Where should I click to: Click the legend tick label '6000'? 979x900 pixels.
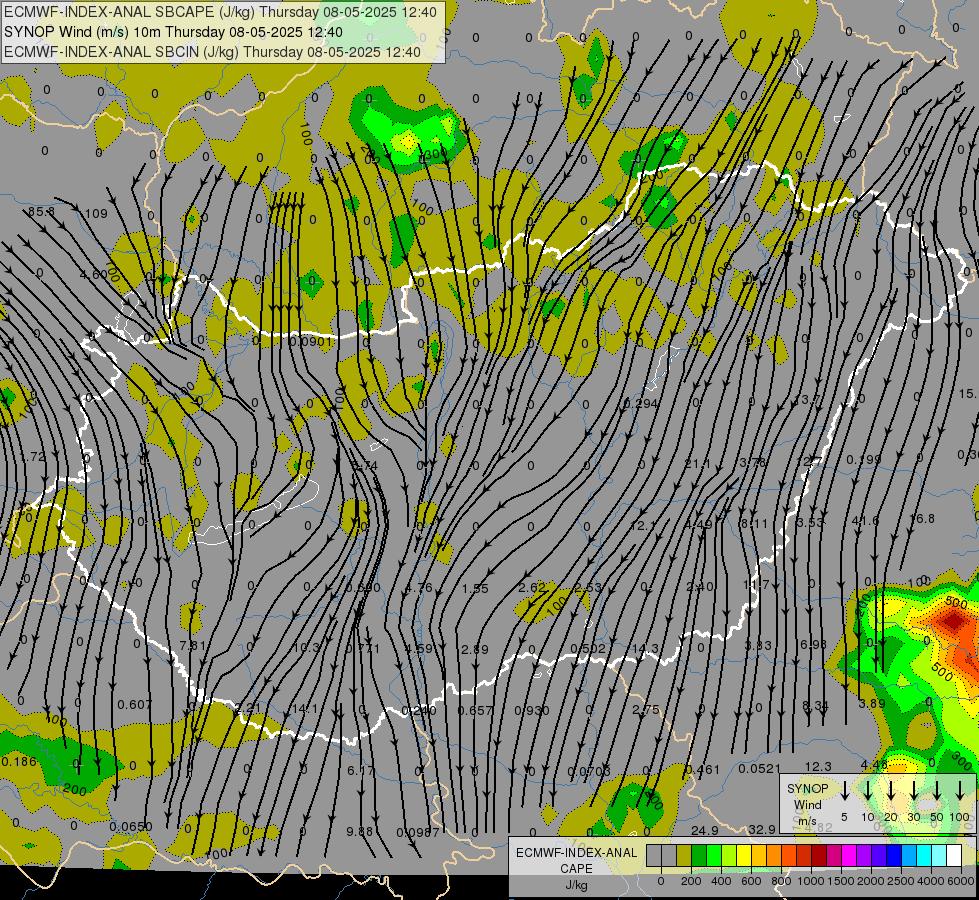pyautogui.click(x=961, y=881)
